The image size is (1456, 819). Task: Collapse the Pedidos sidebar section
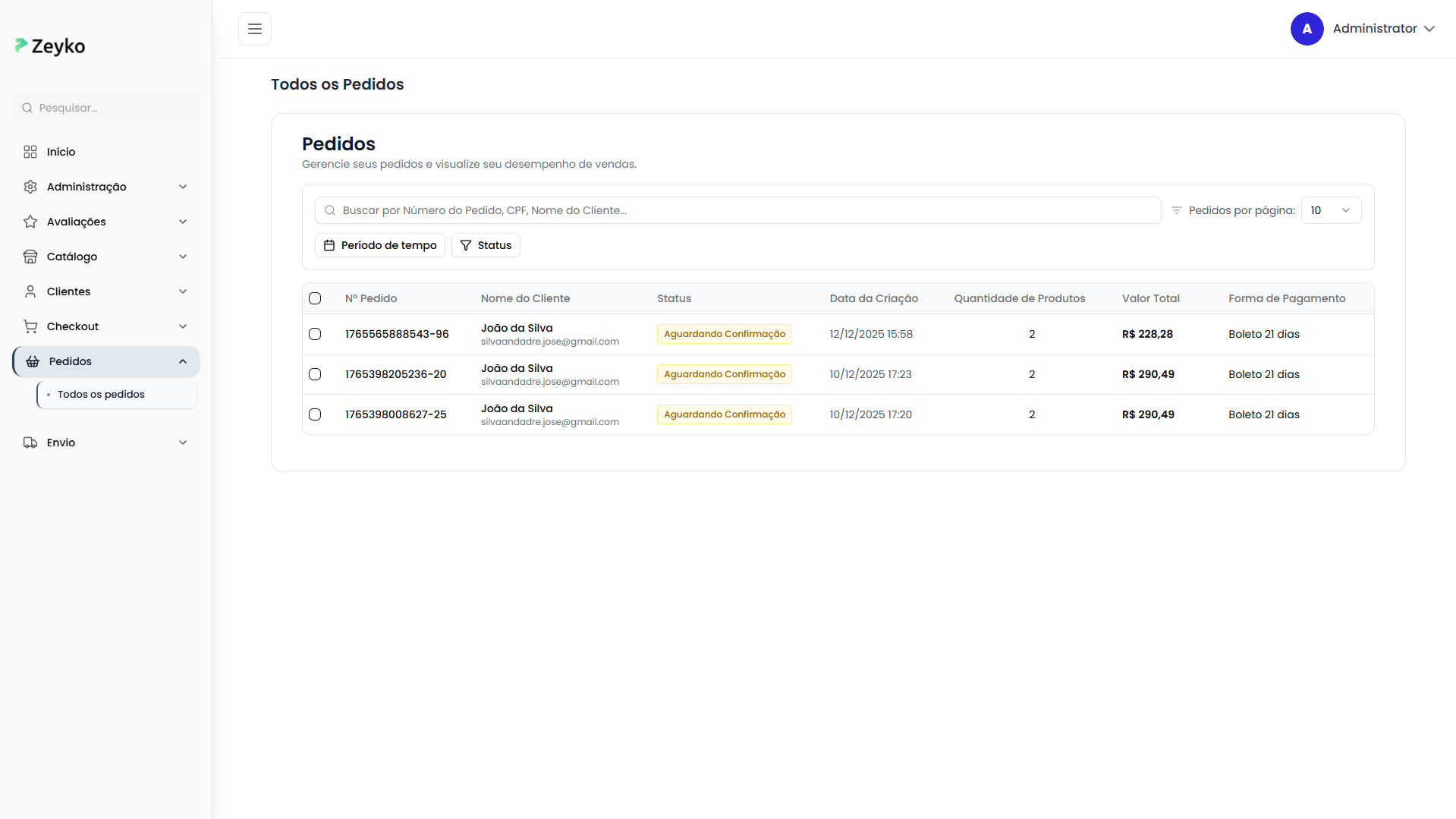[x=106, y=361]
